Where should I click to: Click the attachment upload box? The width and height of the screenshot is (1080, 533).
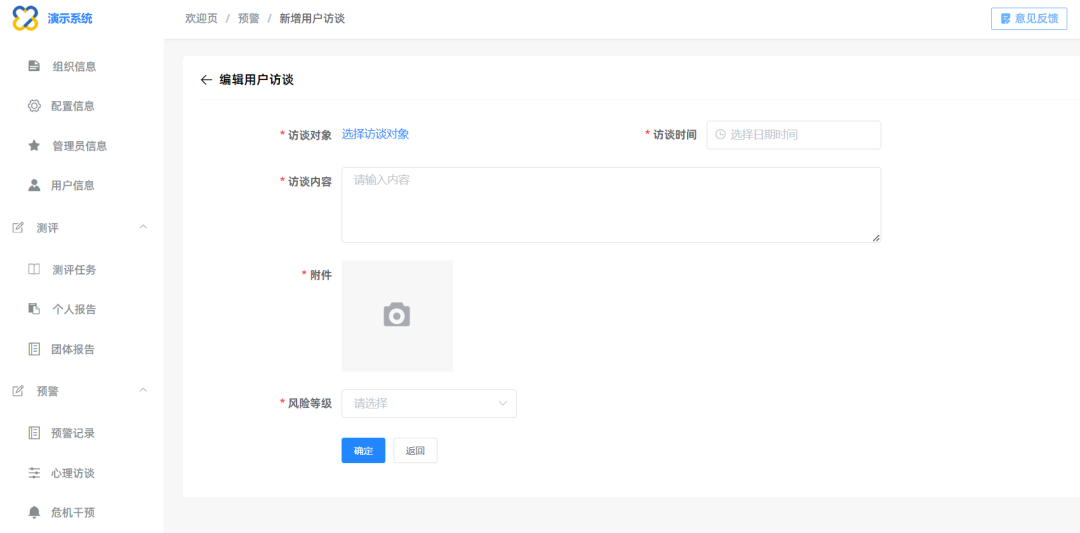397,315
